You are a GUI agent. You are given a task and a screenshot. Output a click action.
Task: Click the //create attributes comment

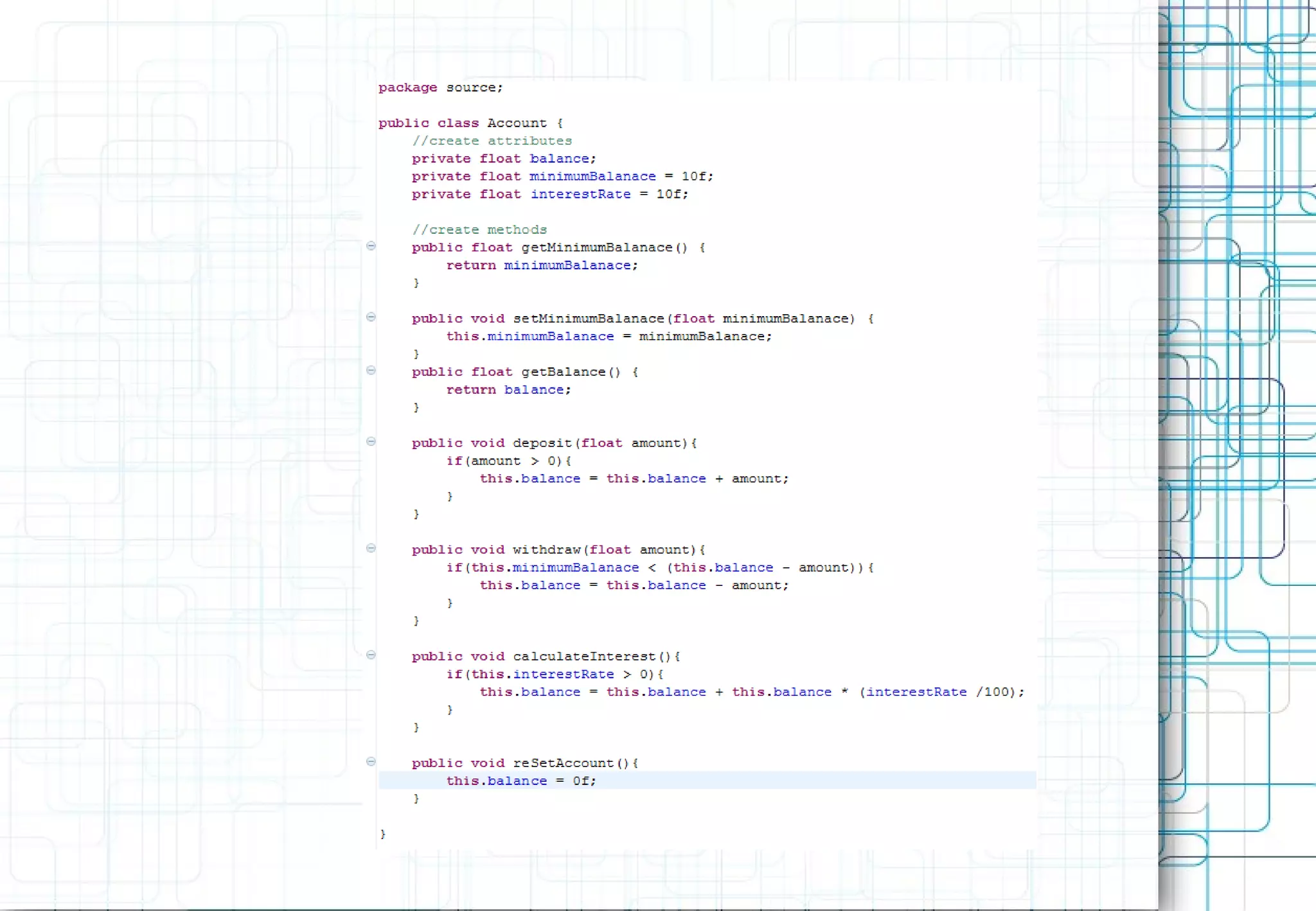pos(492,141)
